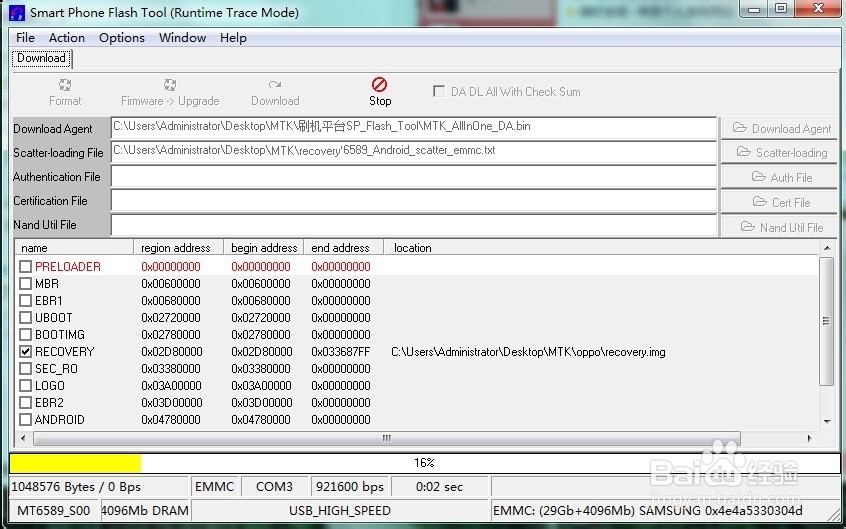Check the EBR2 partition checkbox
Image resolution: width=846 pixels, height=529 pixels.
coord(25,403)
